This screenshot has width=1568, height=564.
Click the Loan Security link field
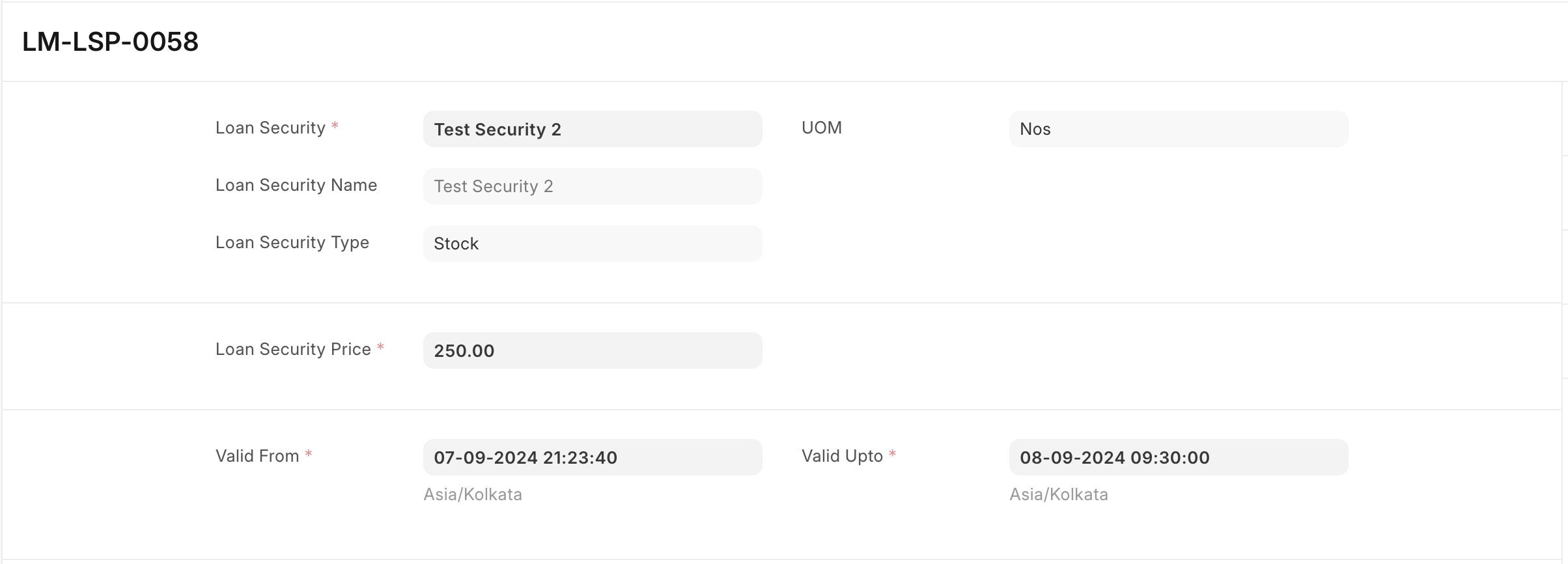pos(593,129)
